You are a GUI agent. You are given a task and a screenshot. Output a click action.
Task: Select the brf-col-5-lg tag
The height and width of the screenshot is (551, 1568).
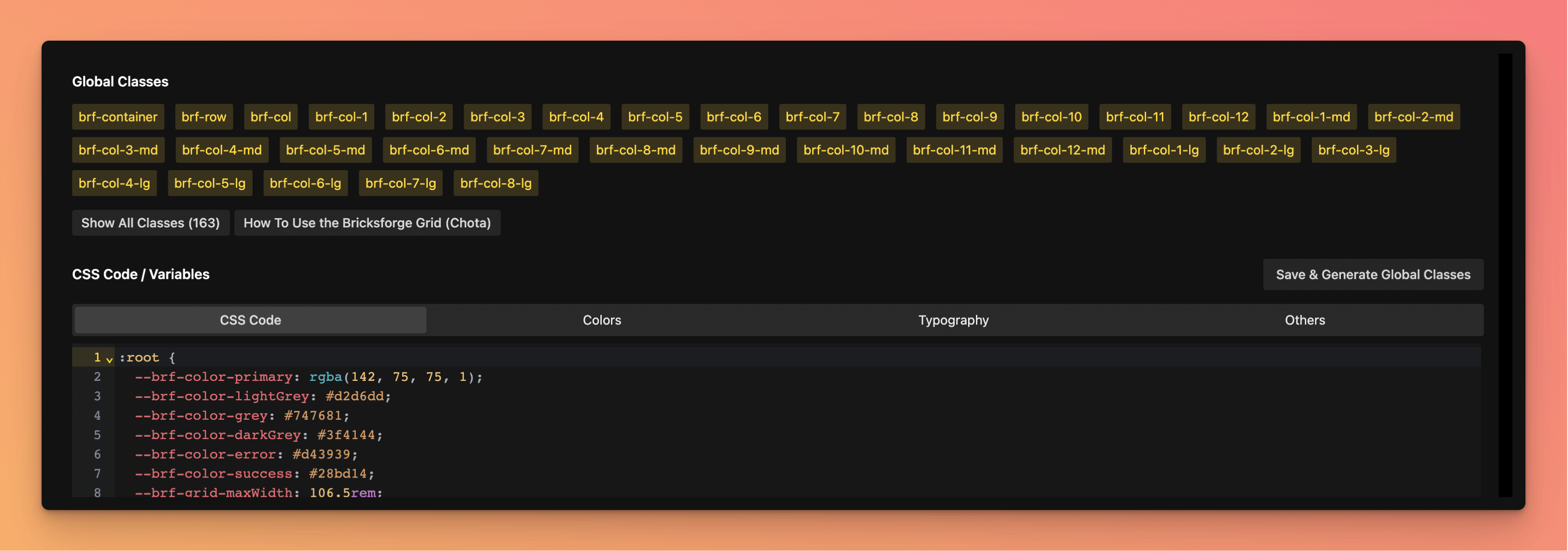click(210, 183)
